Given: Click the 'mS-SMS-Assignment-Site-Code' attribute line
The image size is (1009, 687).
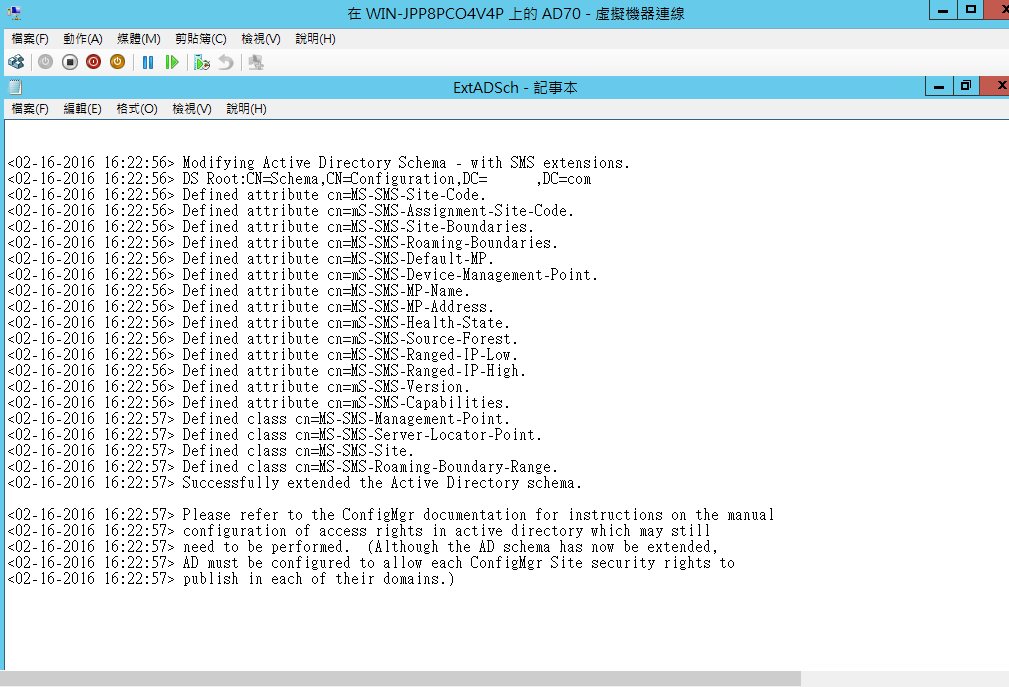Looking at the screenshot, I should click(x=290, y=211).
